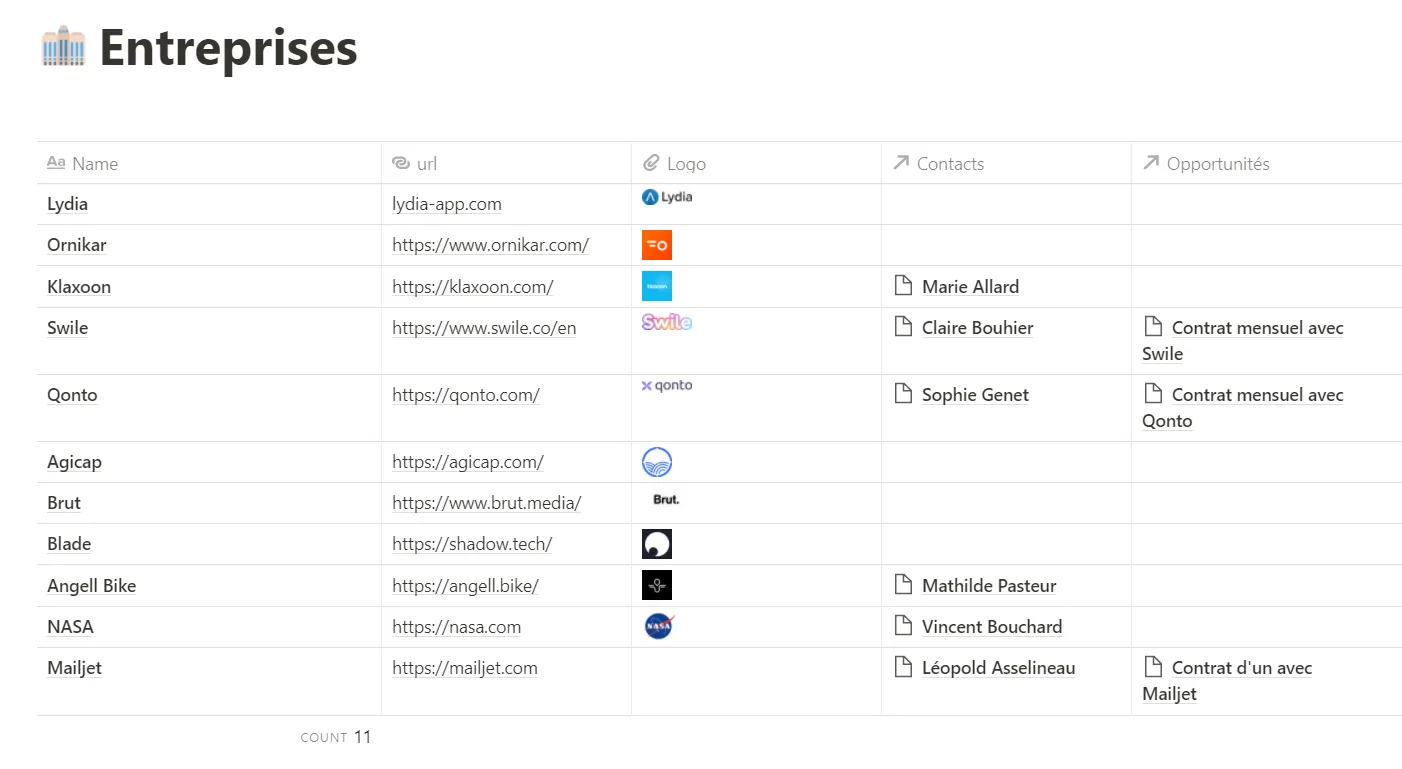Click the lydia-app.com url
The height and width of the screenshot is (769, 1402).
coord(446,203)
